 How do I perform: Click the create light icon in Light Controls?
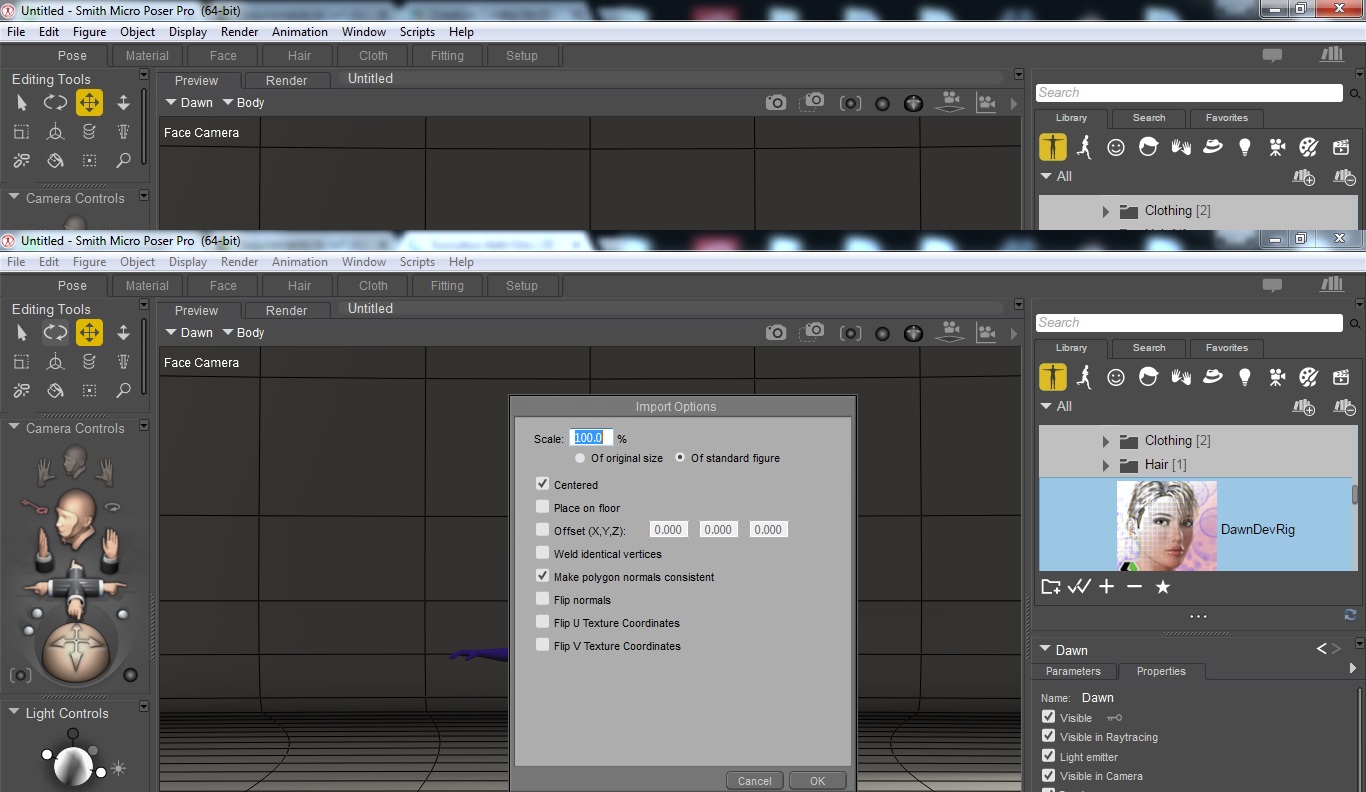click(x=119, y=768)
